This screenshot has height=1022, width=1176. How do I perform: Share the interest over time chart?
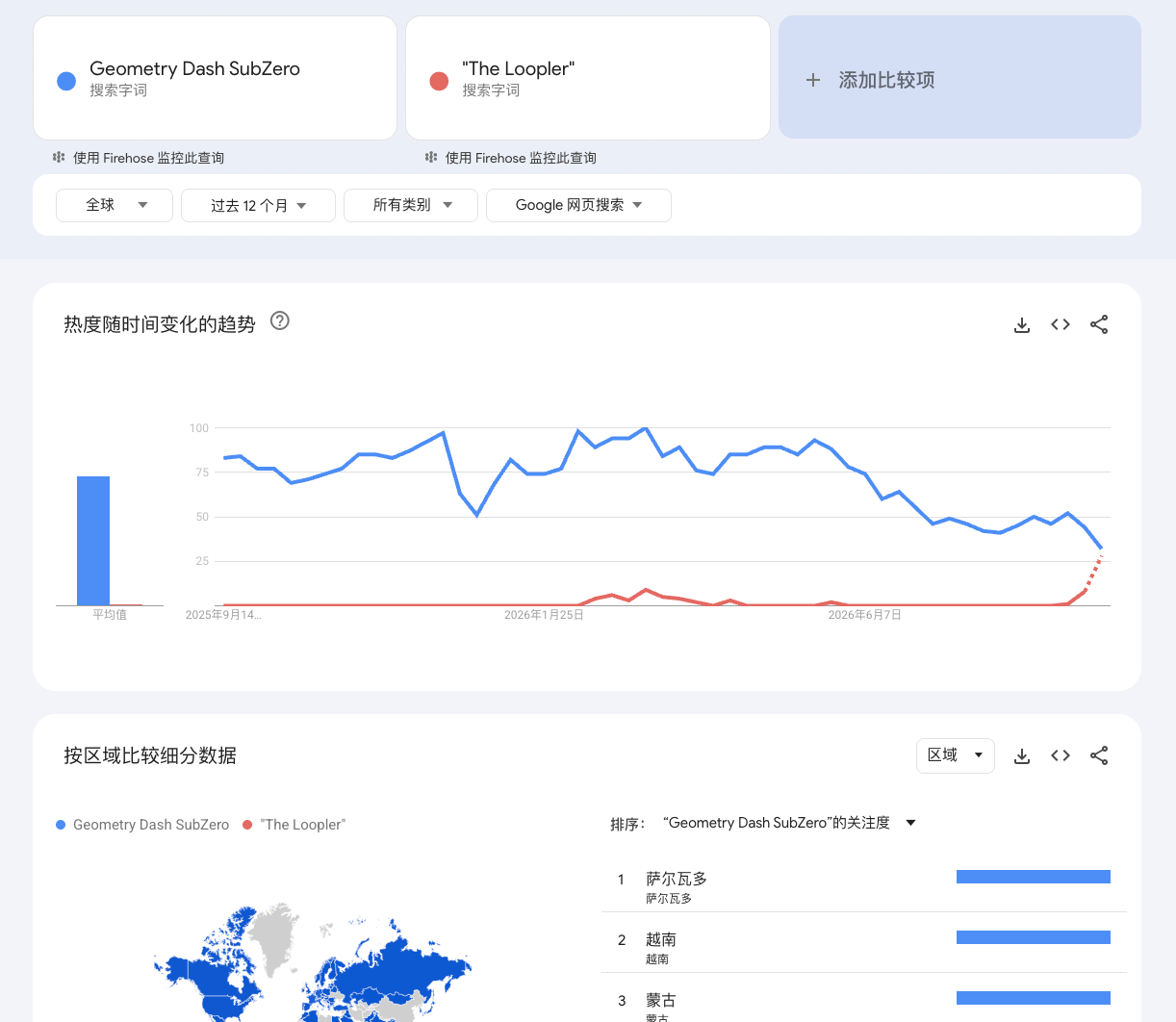(1099, 325)
